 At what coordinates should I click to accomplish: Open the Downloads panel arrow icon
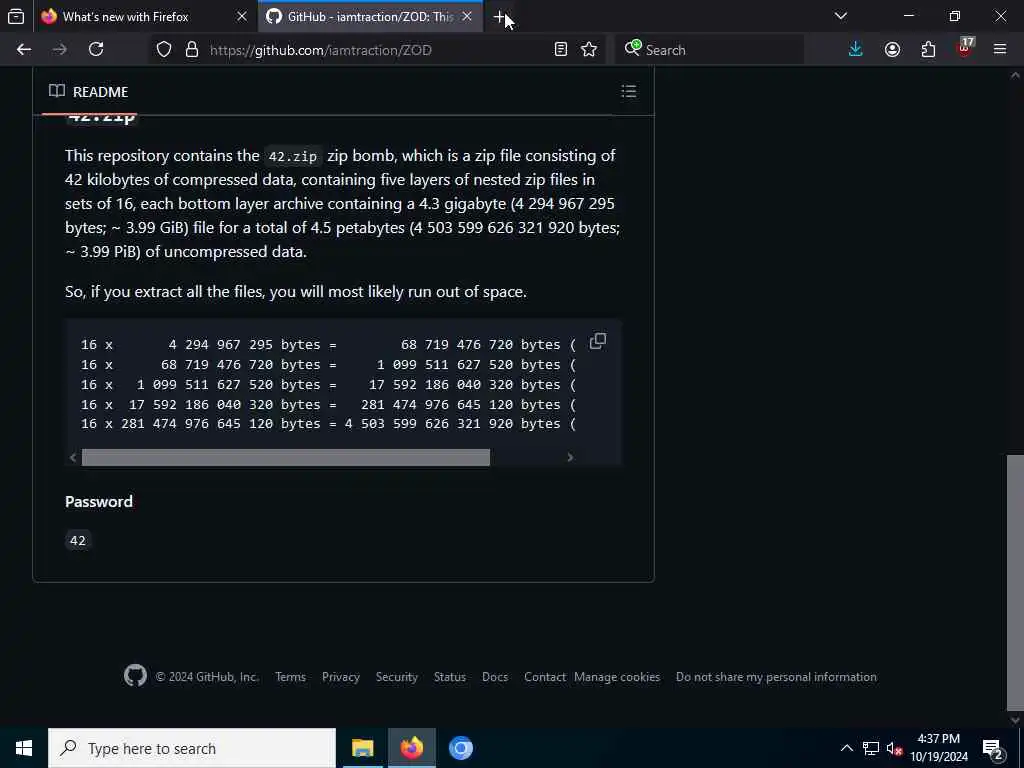[856, 50]
